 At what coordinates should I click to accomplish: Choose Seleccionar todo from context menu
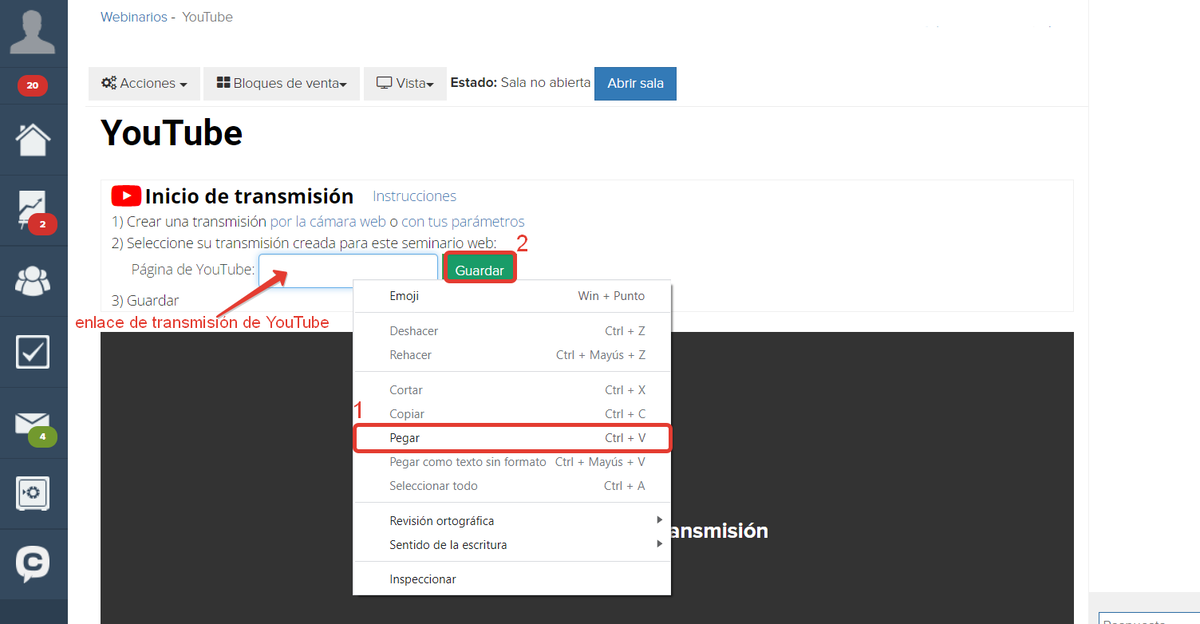click(512, 486)
